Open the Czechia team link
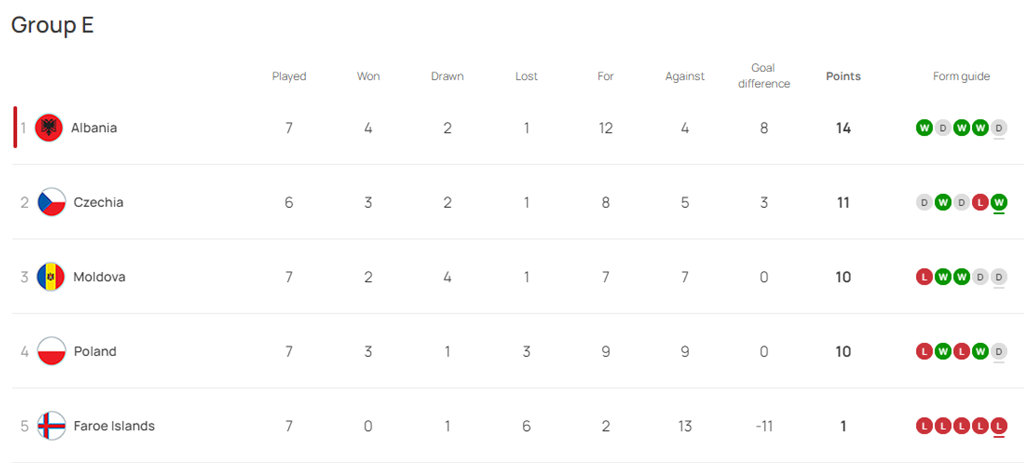Screen dimensions: 1024x463 coord(98,202)
